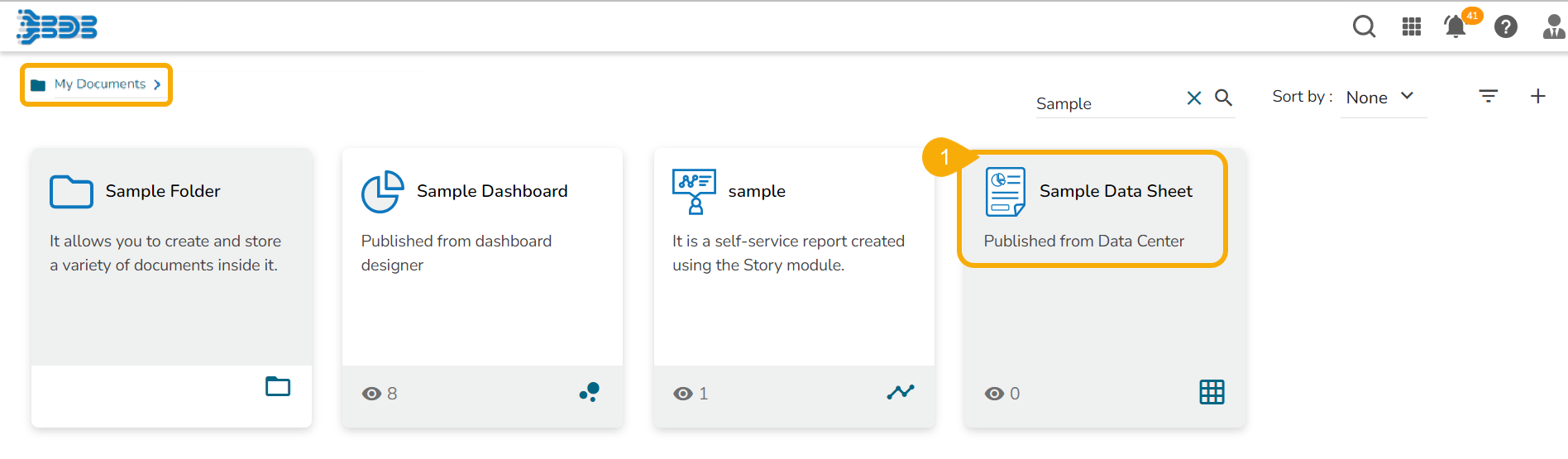Image resolution: width=1568 pixels, height=459 pixels.
Task: Open My Documents breadcrumb link
Action: 99,84
